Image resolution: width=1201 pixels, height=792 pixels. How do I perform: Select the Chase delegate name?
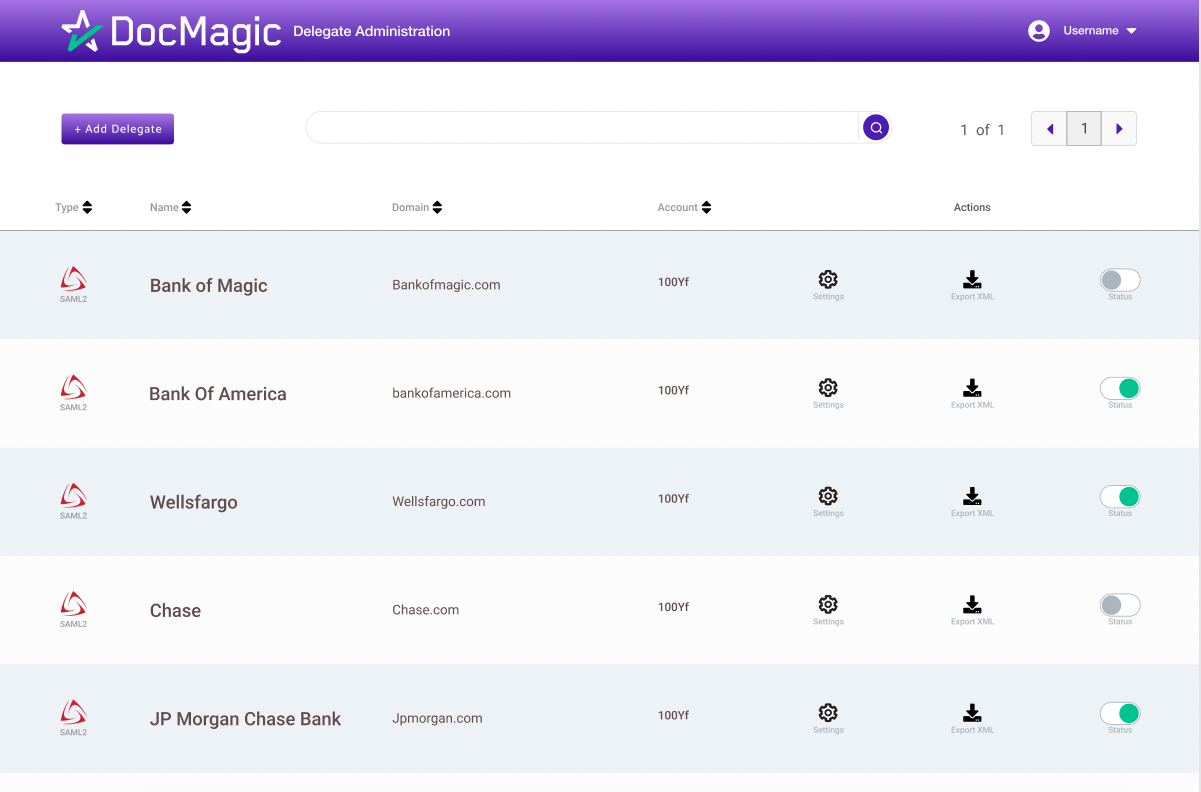[x=176, y=610]
